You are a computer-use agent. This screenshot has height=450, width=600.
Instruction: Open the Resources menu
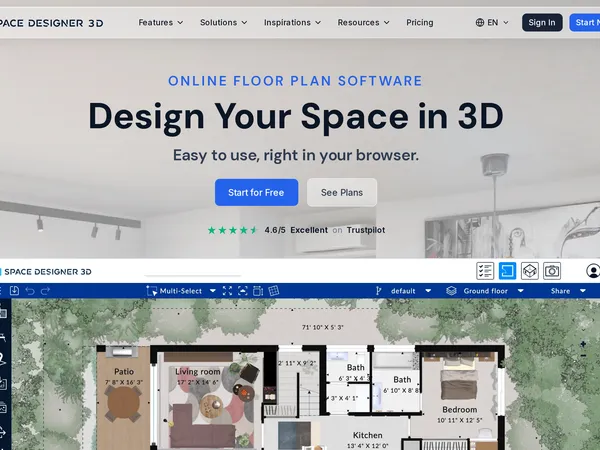click(364, 23)
